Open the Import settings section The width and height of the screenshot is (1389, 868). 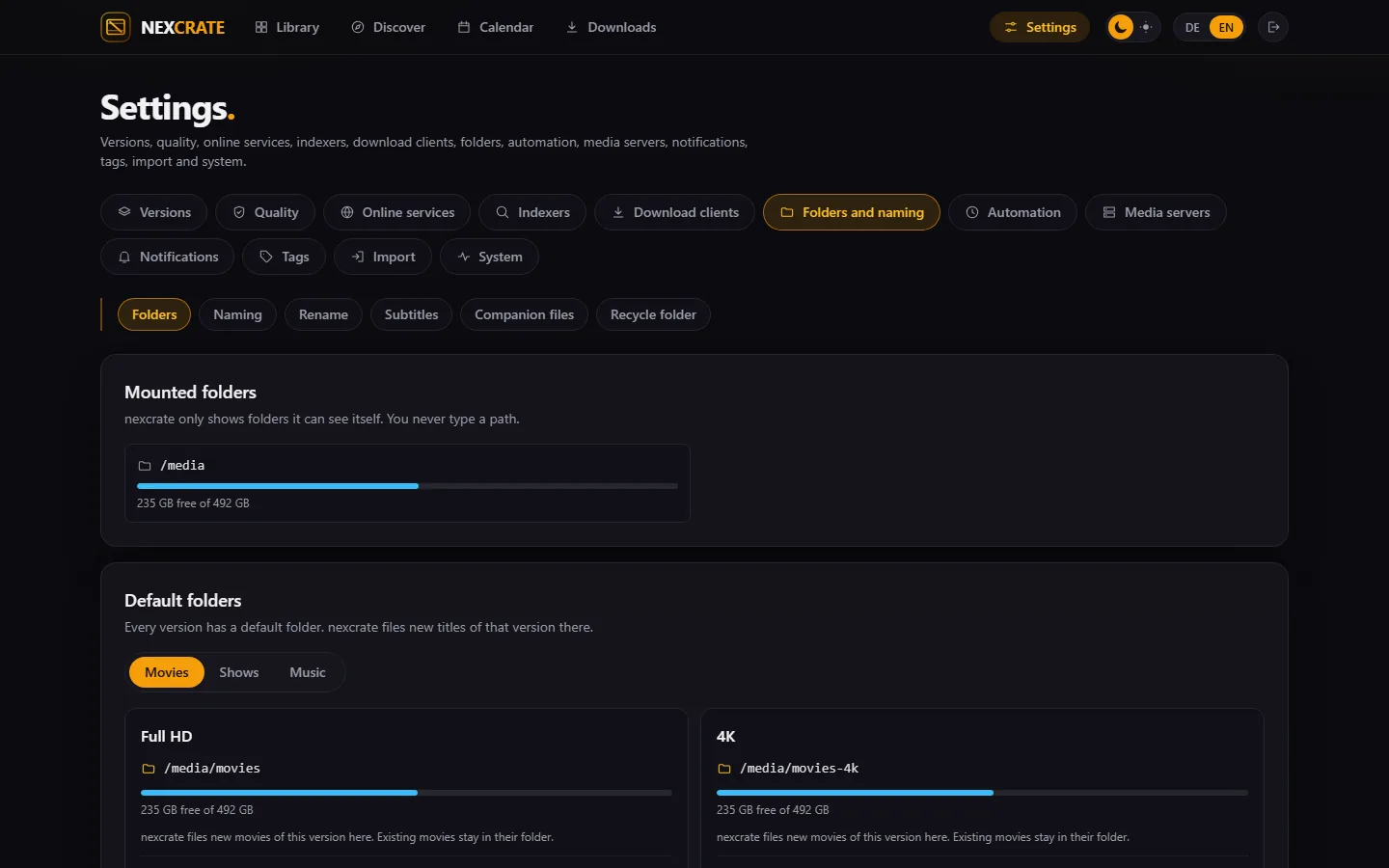pos(382,257)
